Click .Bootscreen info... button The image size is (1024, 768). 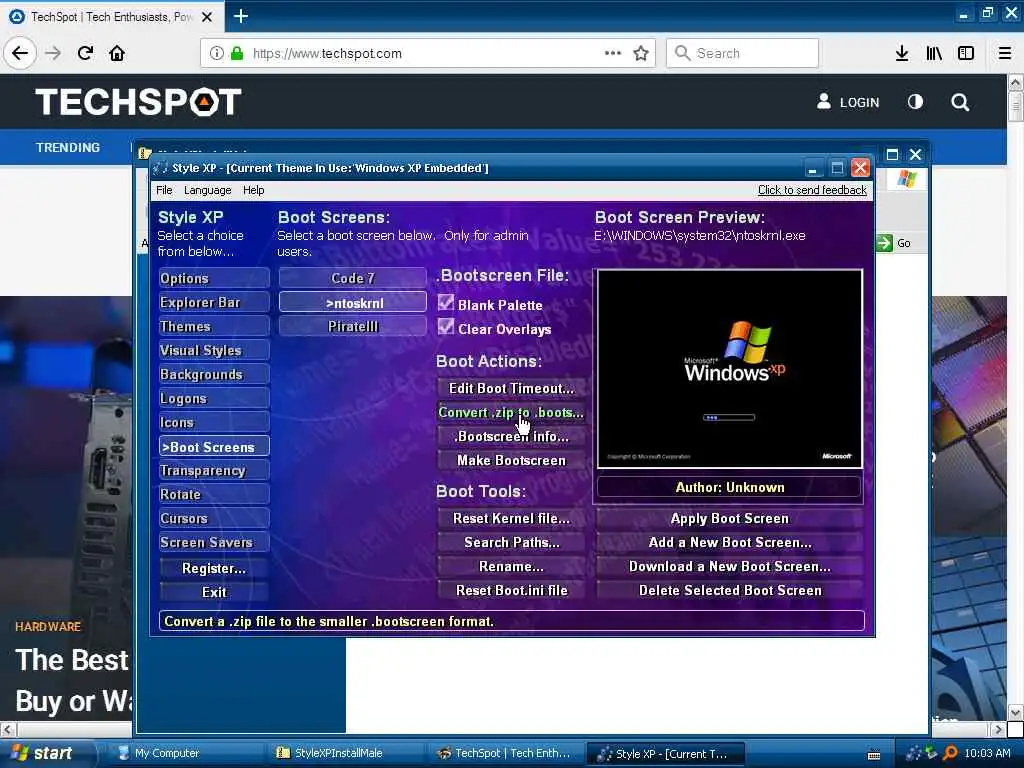tap(511, 436)
